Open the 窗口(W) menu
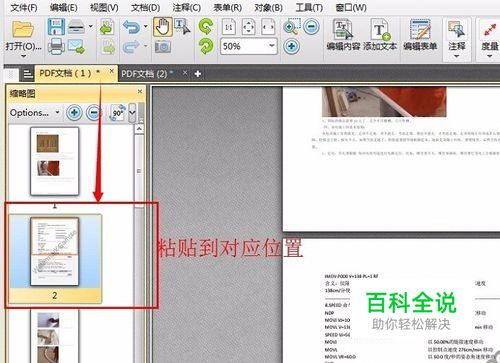 (x=351, y=7)
